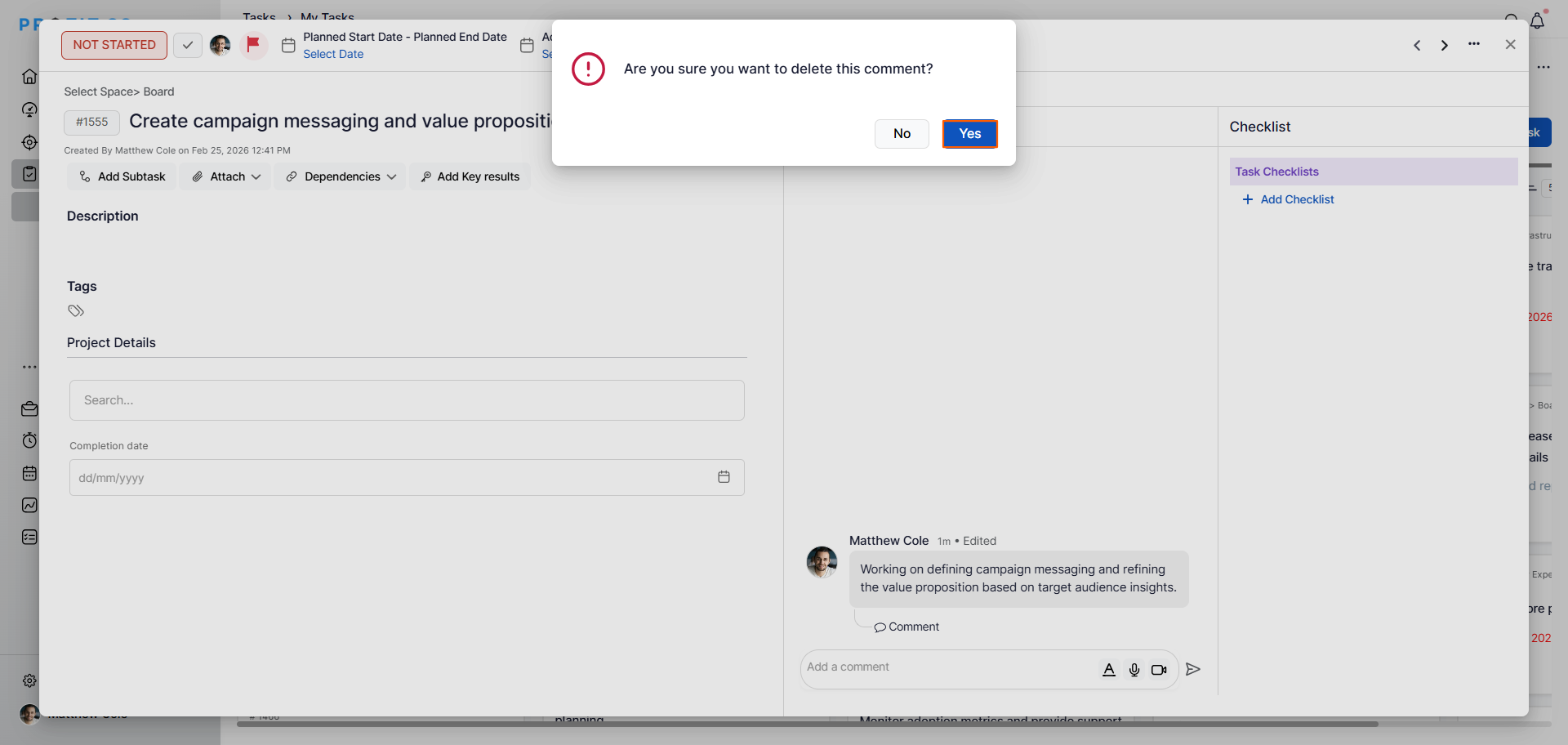1568x745 pixels.
Task: Open the text formatting icon in comment box
Action: [1109, 670]
